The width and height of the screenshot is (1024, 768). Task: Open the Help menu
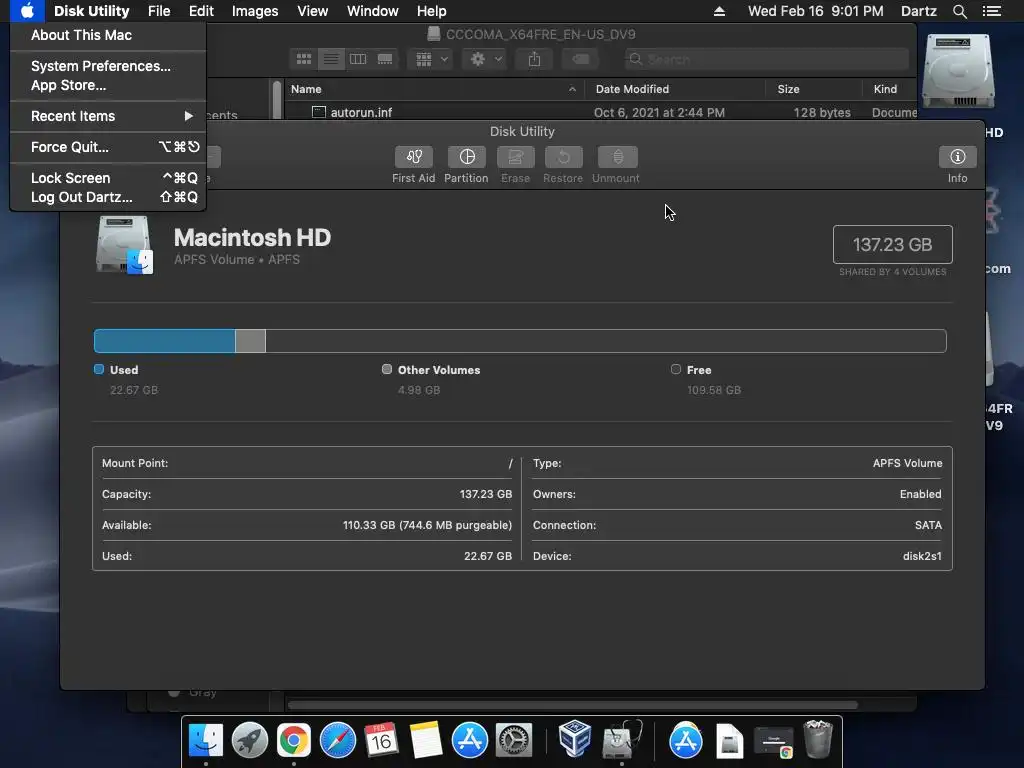(432, 11)
